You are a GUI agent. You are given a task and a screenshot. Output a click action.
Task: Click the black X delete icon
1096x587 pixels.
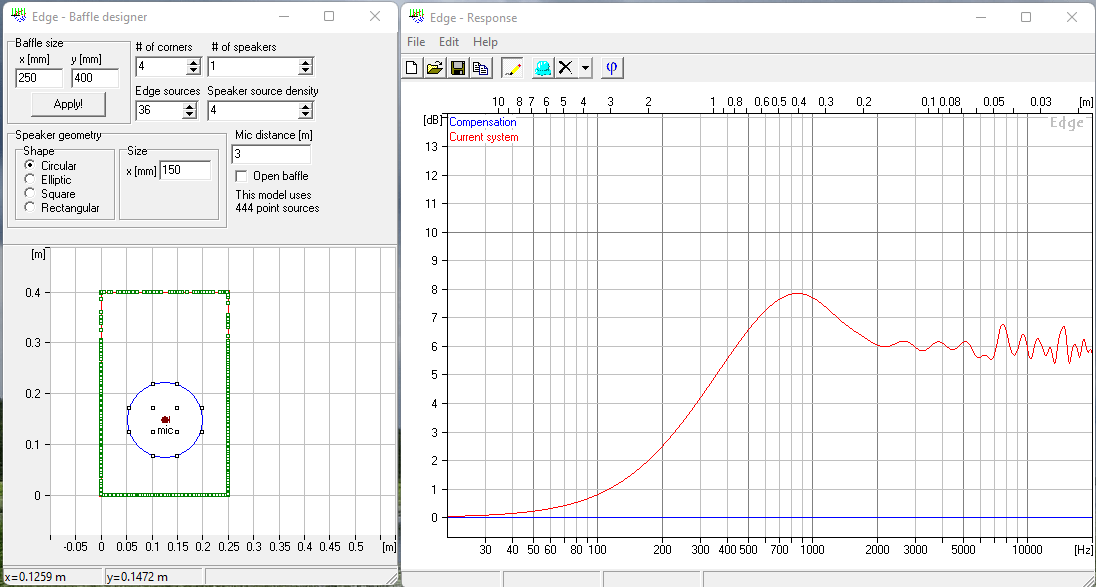[x=565, y=68]
